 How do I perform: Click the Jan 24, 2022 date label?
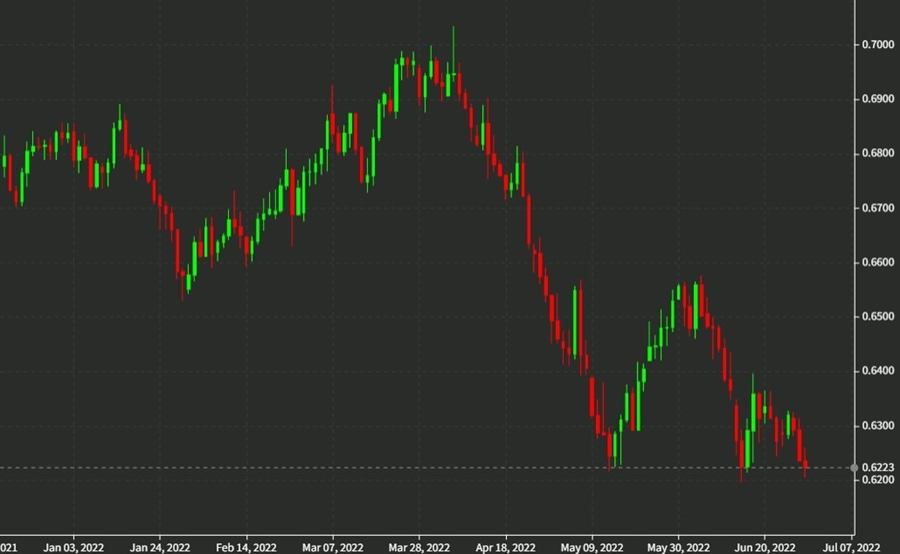point(160,548)
